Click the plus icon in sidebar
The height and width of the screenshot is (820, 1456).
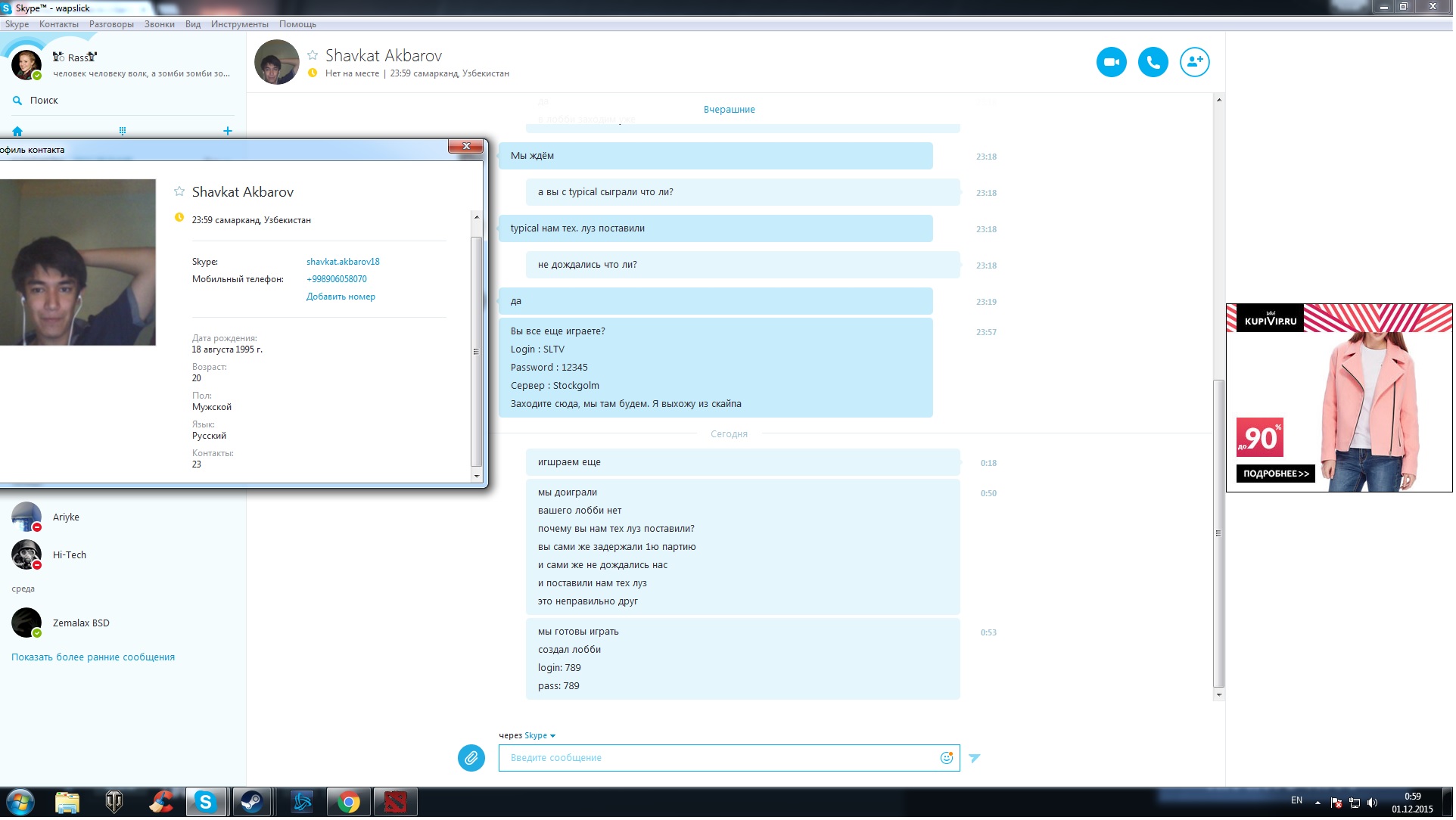pos(228,132)
